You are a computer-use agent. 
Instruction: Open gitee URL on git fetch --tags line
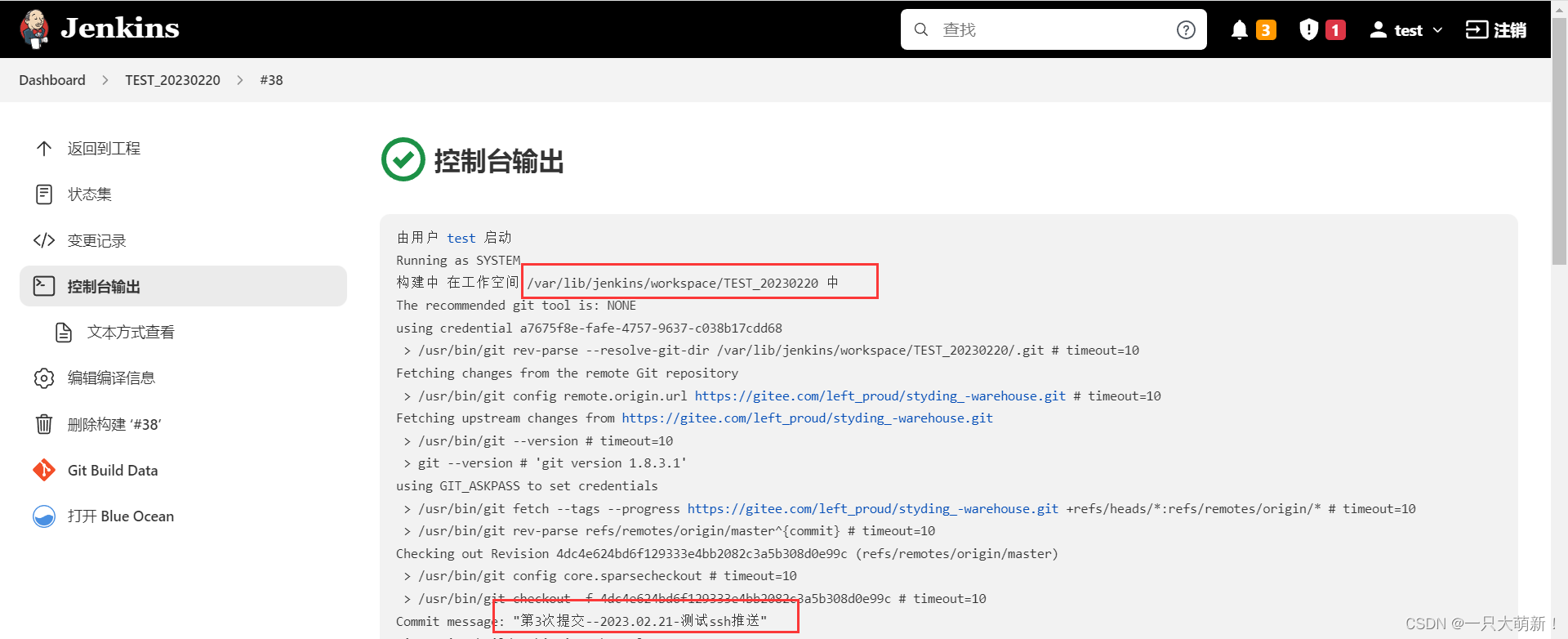point(873,508)
